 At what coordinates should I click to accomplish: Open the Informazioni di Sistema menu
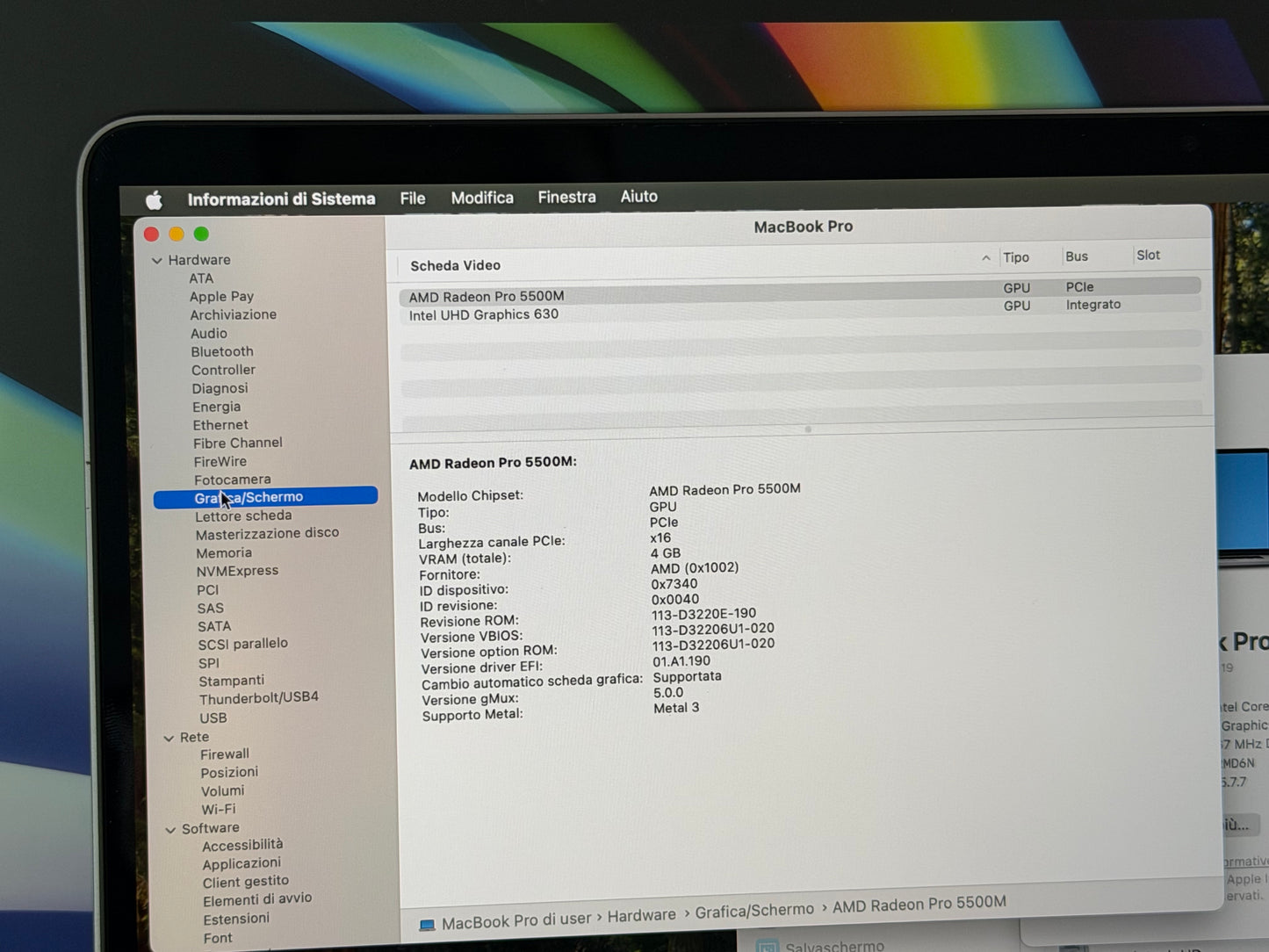pyautogui.click(x=281, y=199)
